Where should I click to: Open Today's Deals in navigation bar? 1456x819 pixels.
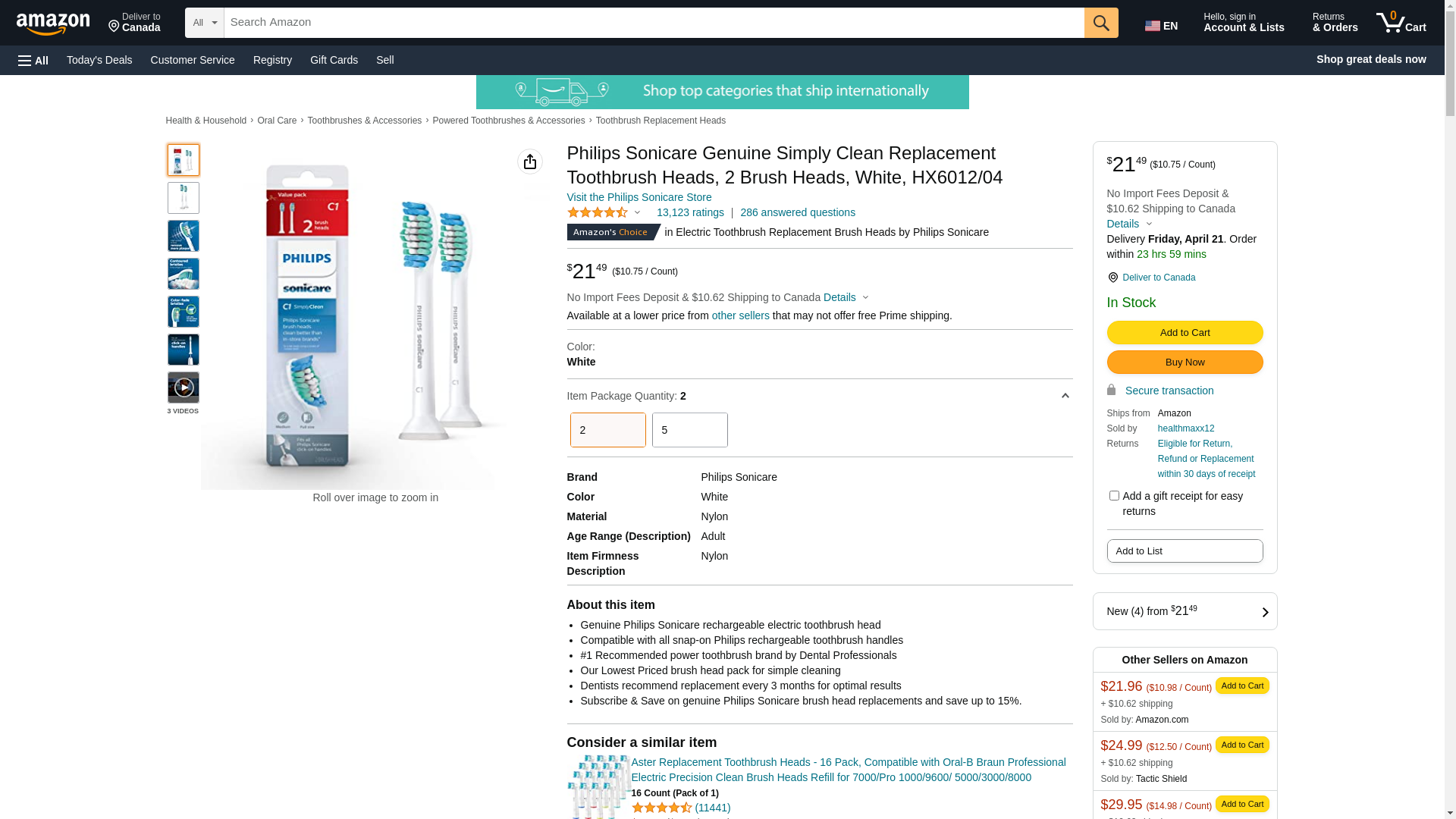(99, 60)
